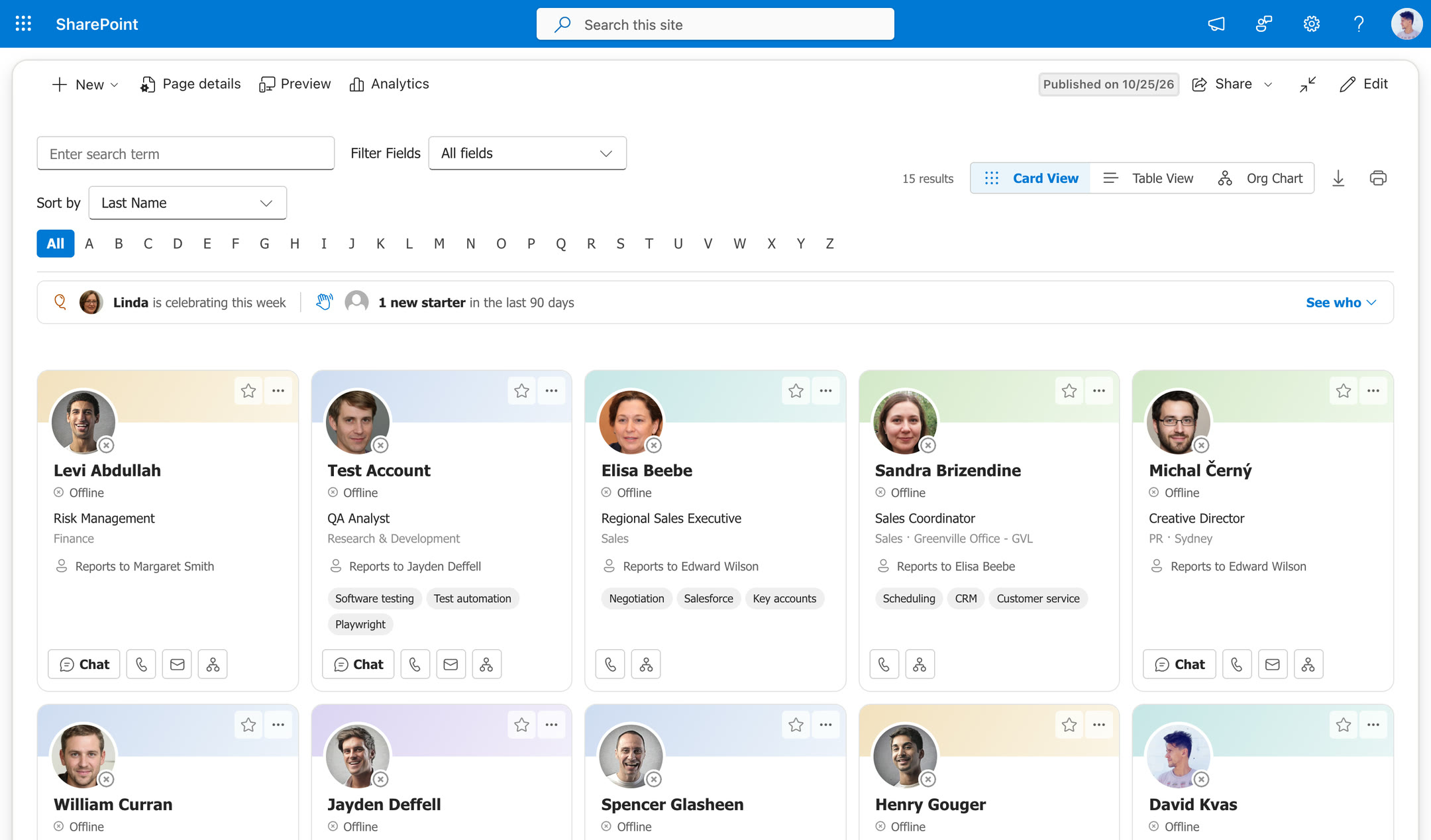
Task: Open the help question mark icon
Action: [1359, 24]
